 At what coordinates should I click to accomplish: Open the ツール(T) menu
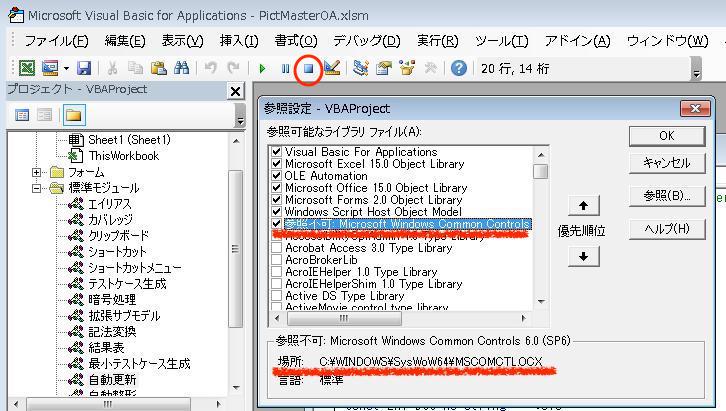pyautogui.click(x=501, y=41)
